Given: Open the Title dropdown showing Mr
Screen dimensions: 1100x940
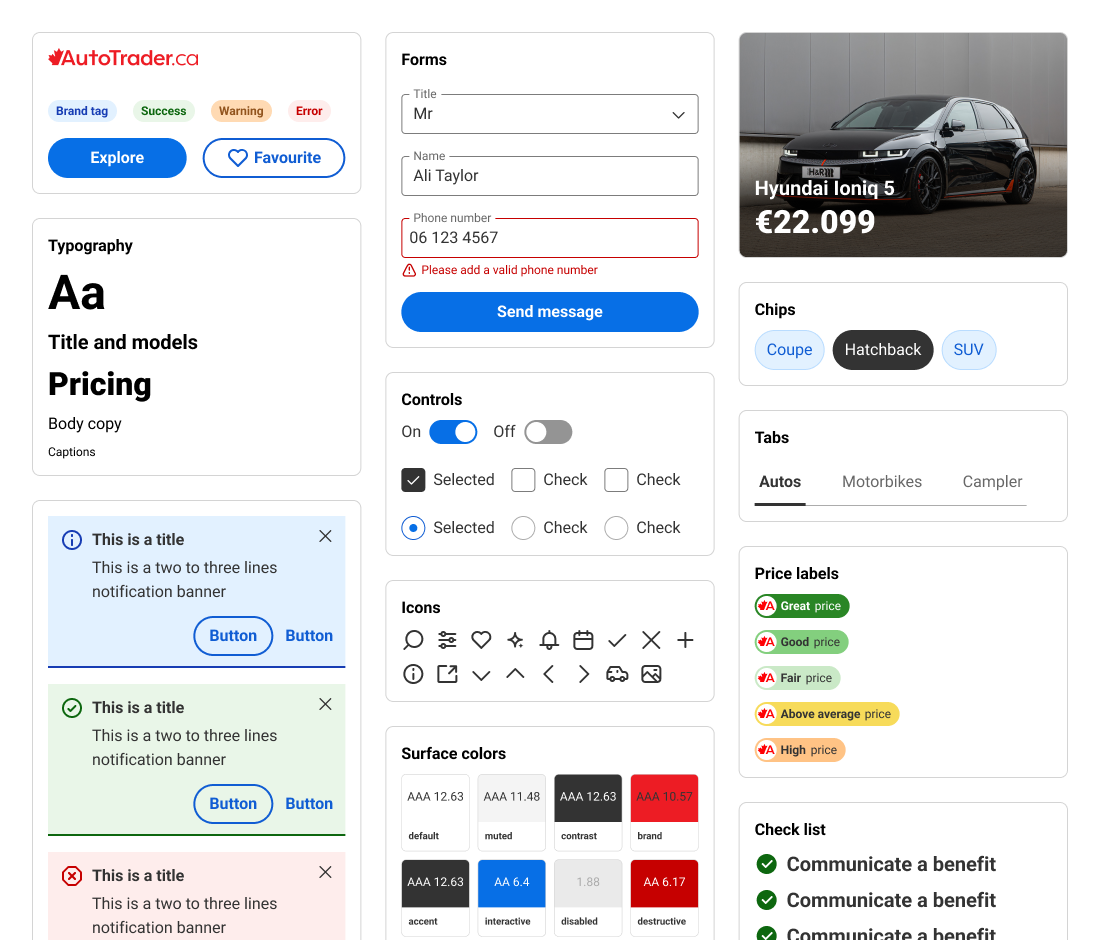Looking at the screenshot, I should pos(550,114).
